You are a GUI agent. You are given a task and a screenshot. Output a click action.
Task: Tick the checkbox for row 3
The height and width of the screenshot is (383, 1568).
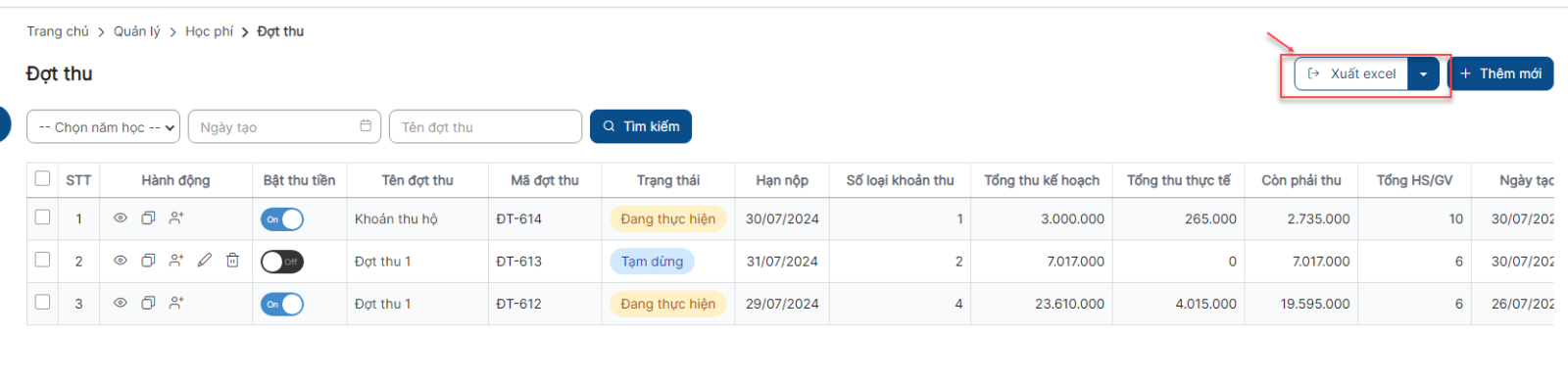click(x=42, y=302)
